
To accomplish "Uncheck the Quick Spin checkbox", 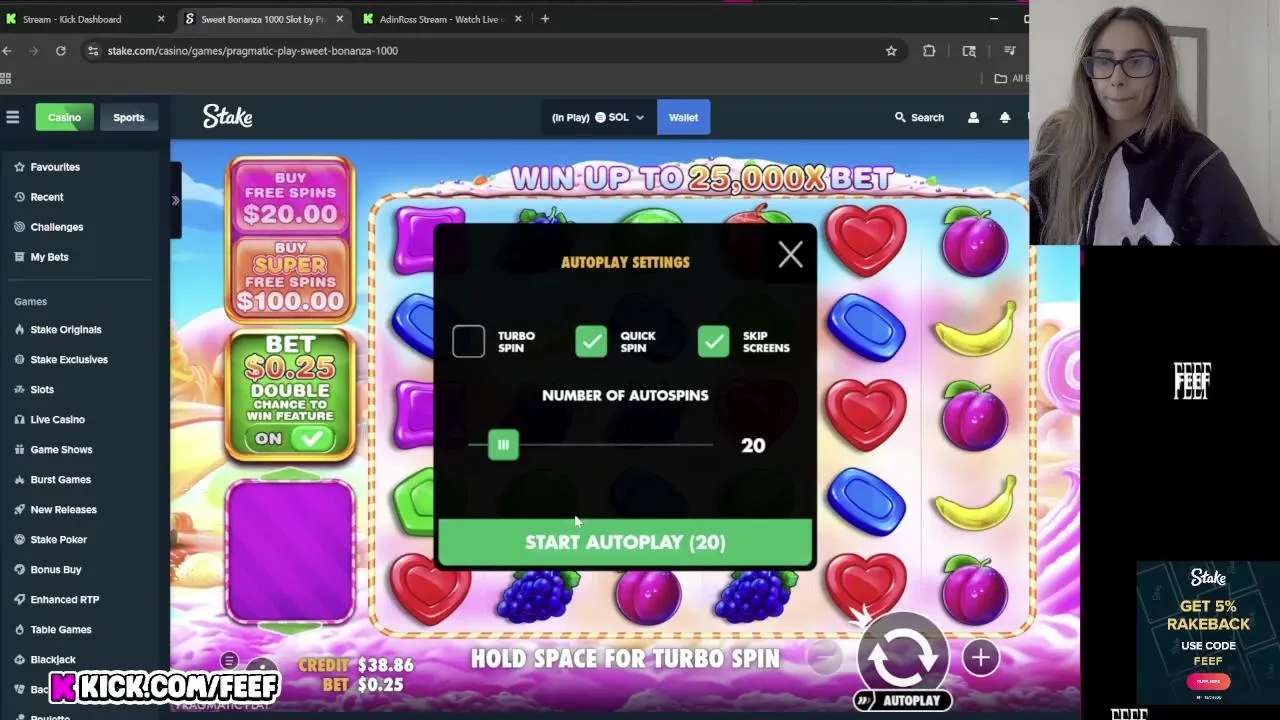I will [x=591, y=341].
